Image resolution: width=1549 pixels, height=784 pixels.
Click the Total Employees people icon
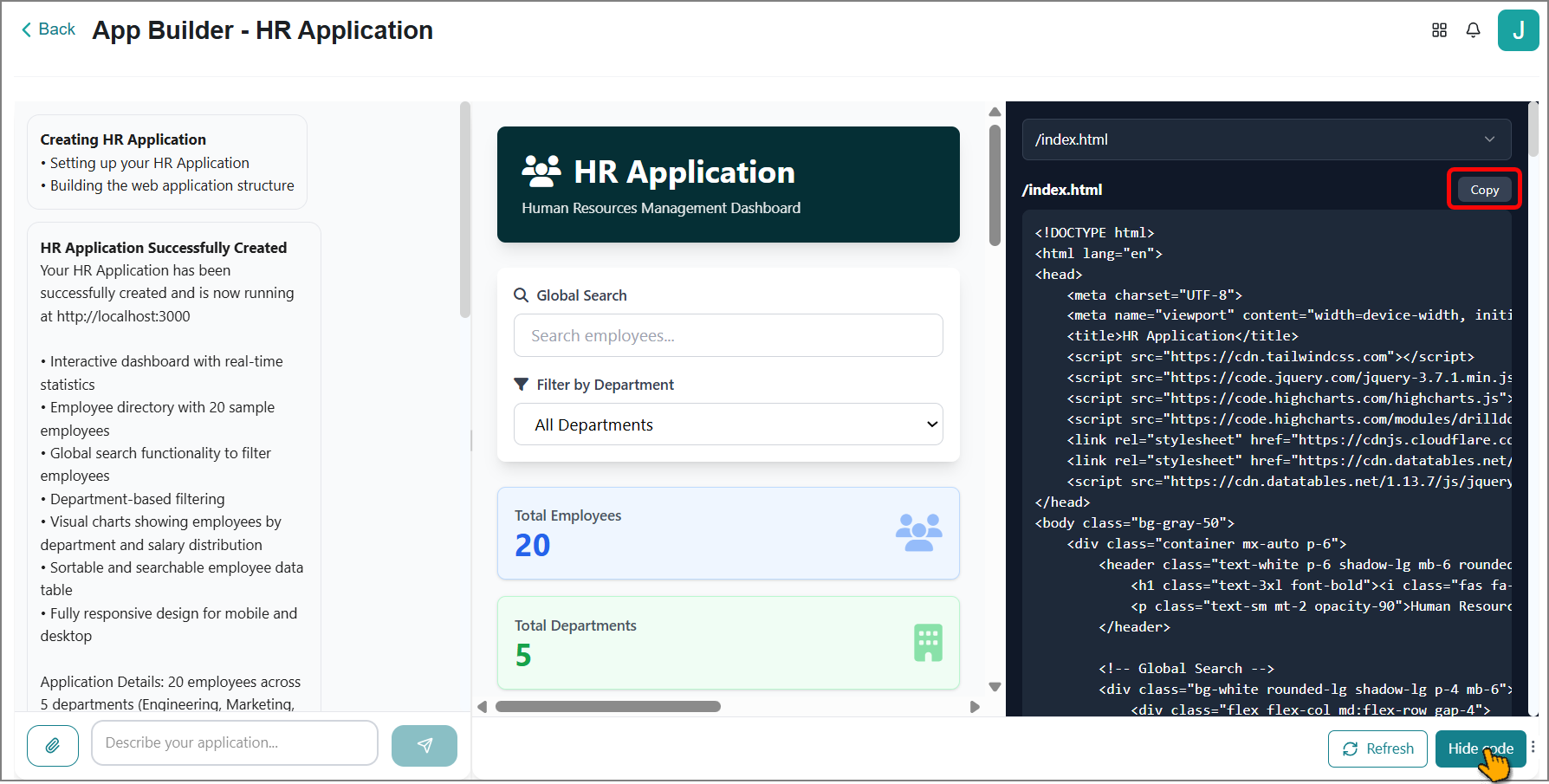919,532
